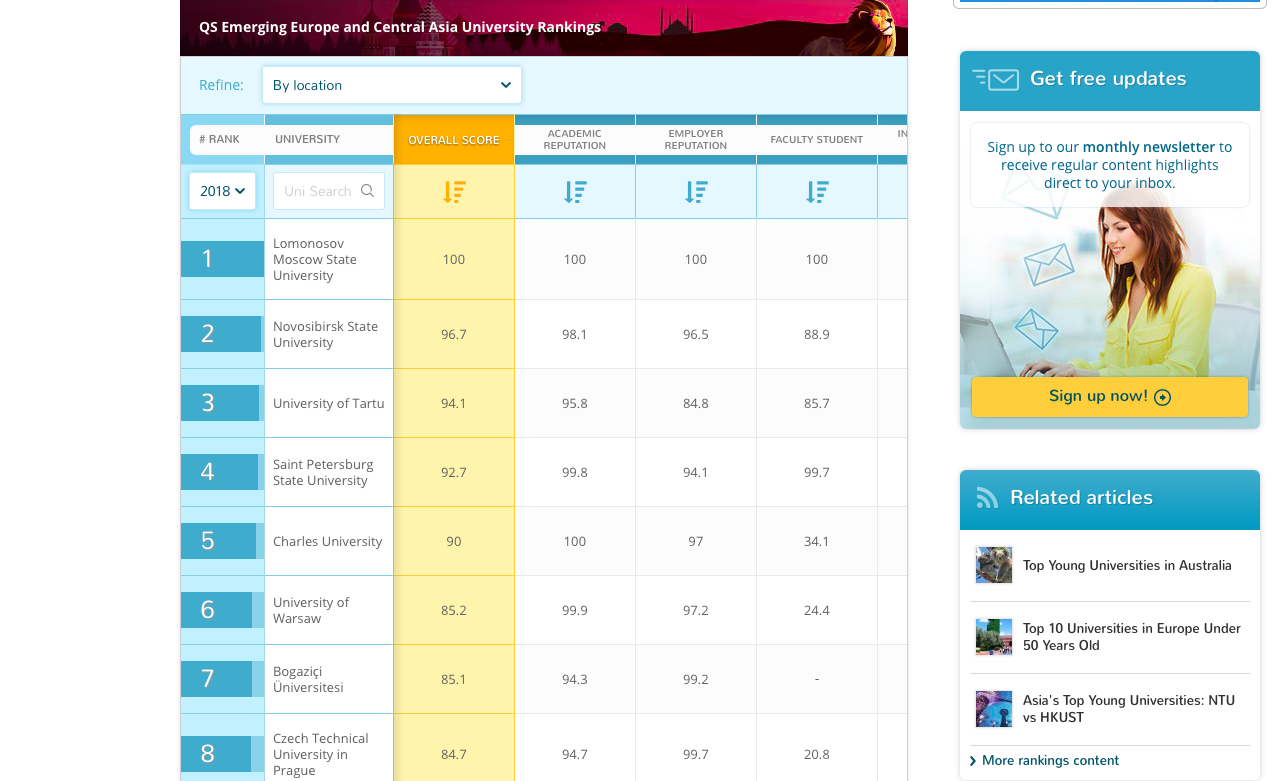Sort by Overall Score icon

tap(454, 192)
